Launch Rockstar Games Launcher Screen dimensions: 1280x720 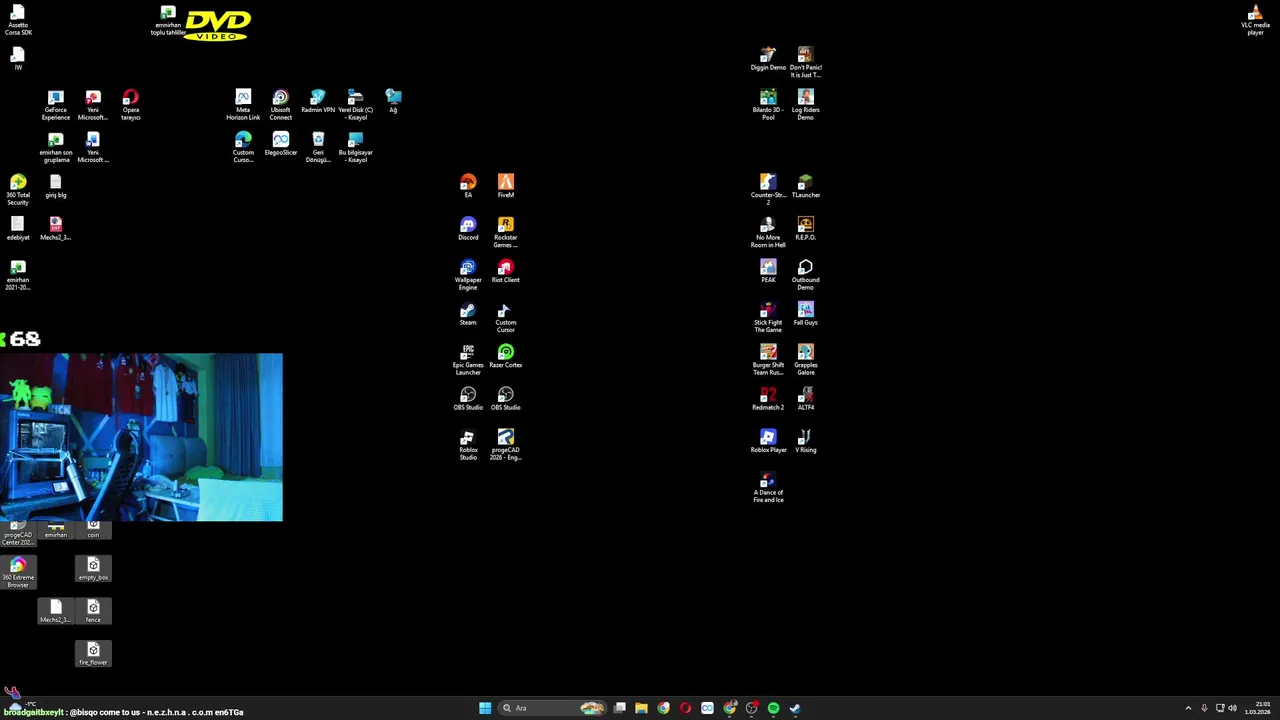506,232
